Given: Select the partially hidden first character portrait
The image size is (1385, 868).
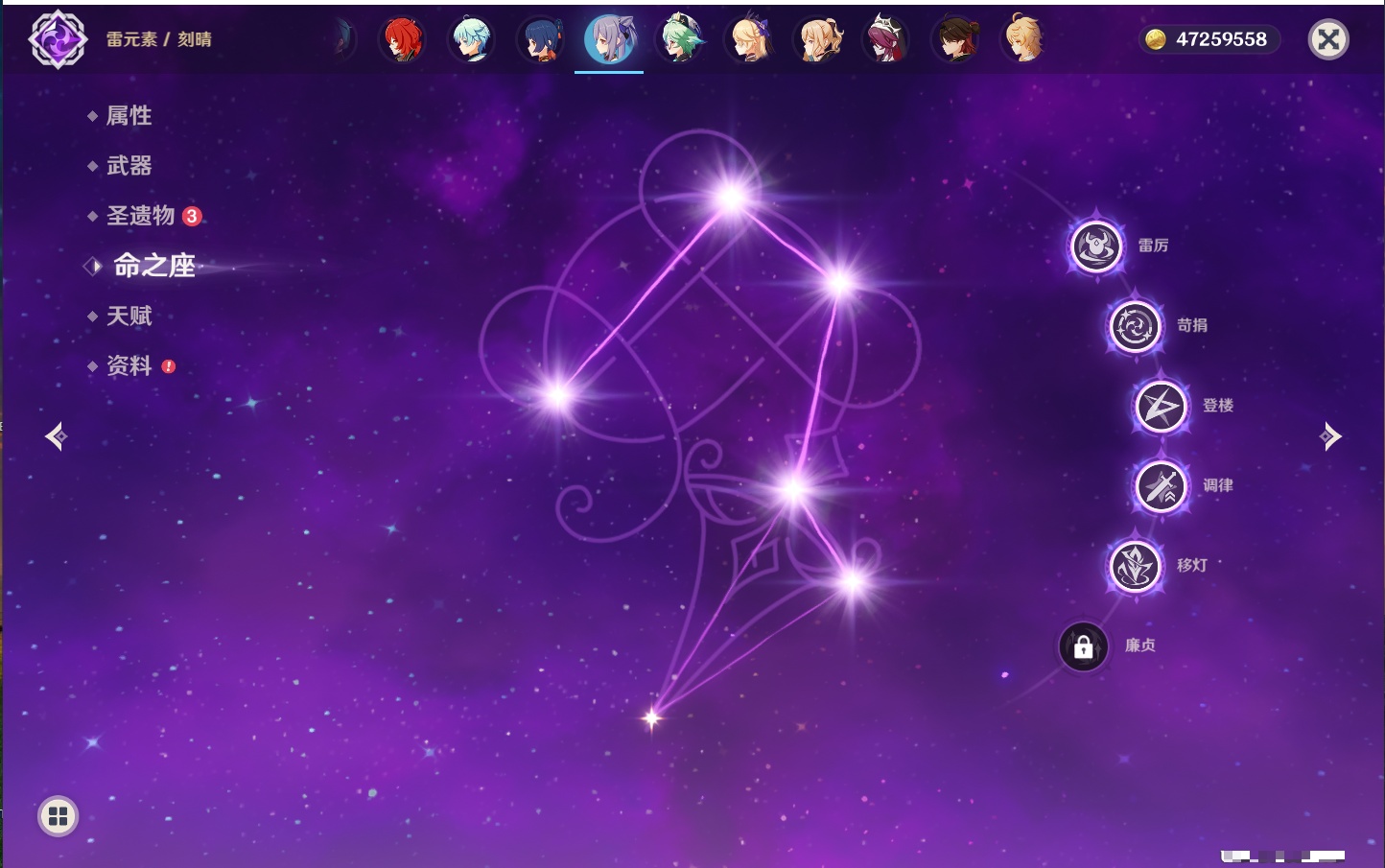Looking at the screenshot, I should tap(343, 39).
